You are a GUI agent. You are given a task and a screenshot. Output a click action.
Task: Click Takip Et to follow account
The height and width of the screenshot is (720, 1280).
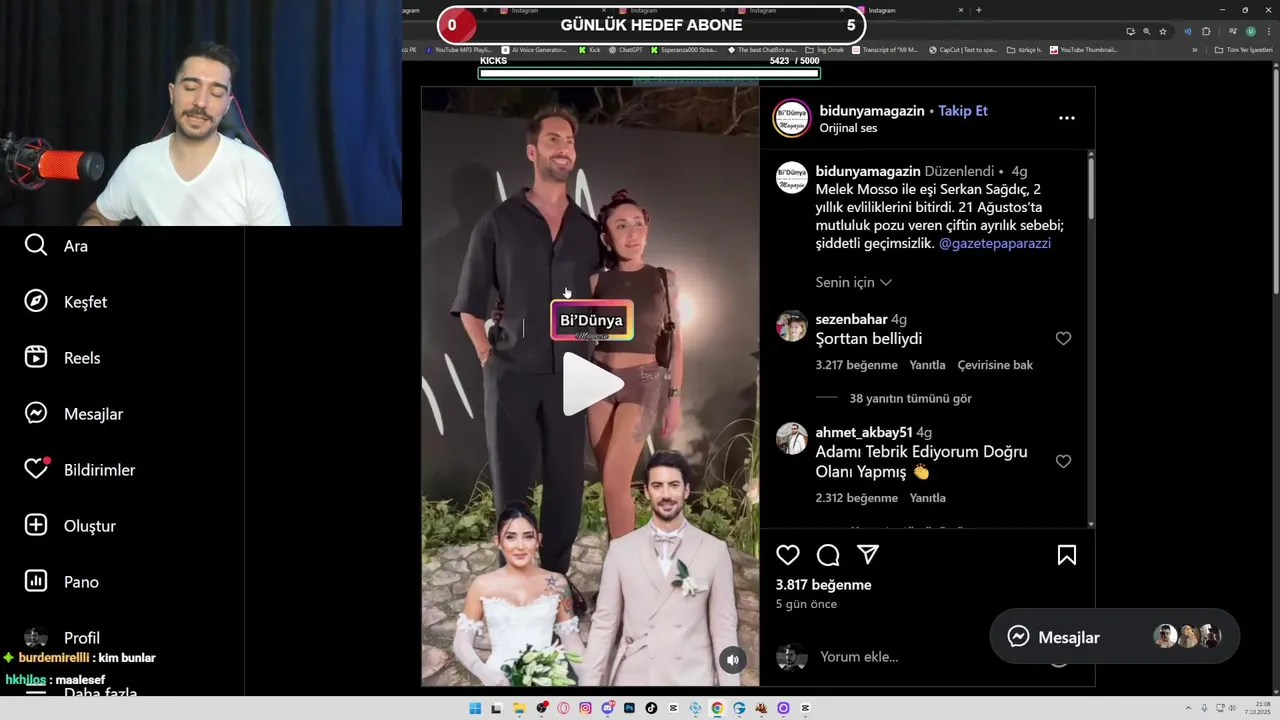click(x=963, y=111)
